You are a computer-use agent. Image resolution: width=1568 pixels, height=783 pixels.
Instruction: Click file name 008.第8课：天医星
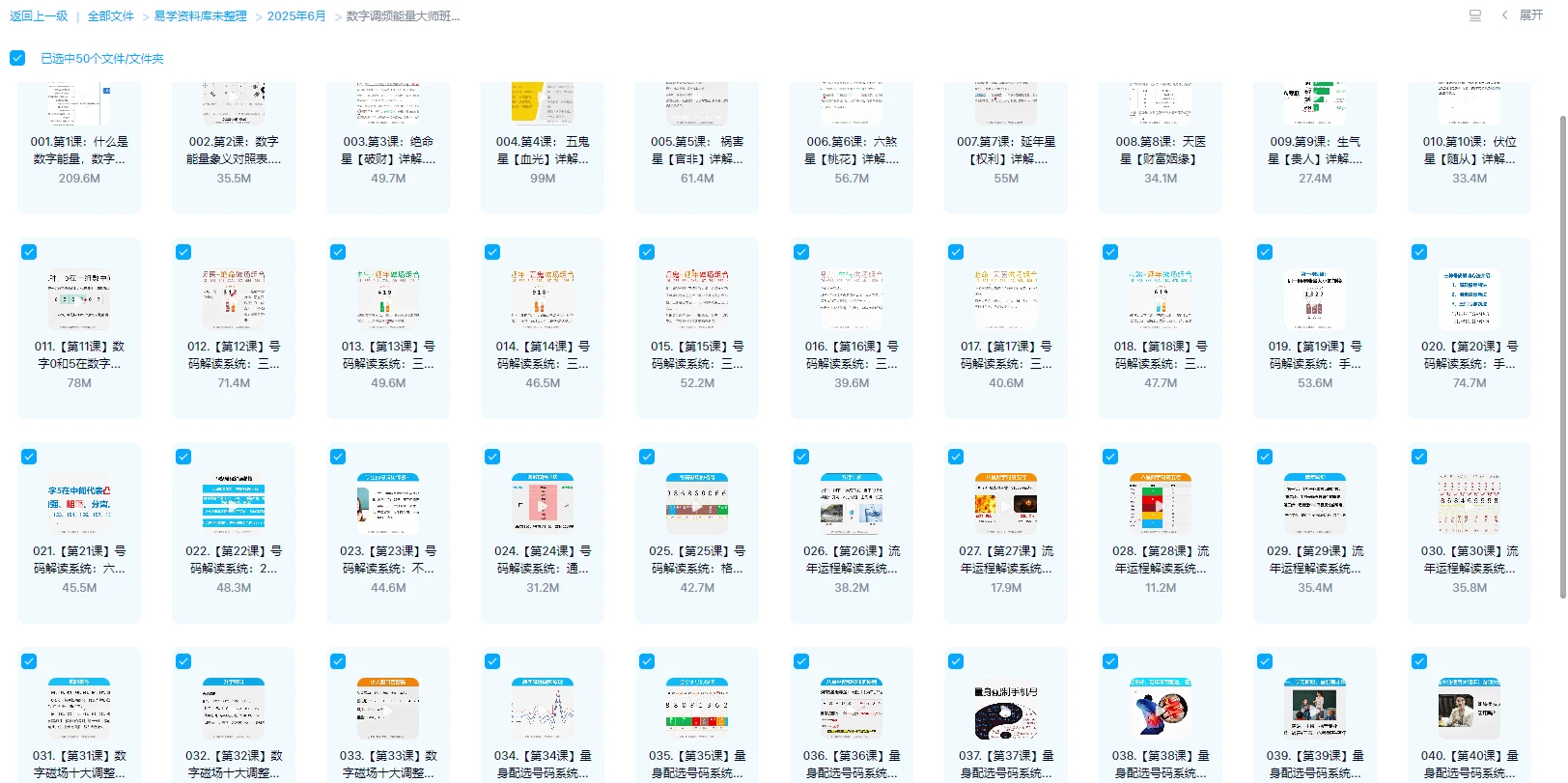coord(1161,150)
